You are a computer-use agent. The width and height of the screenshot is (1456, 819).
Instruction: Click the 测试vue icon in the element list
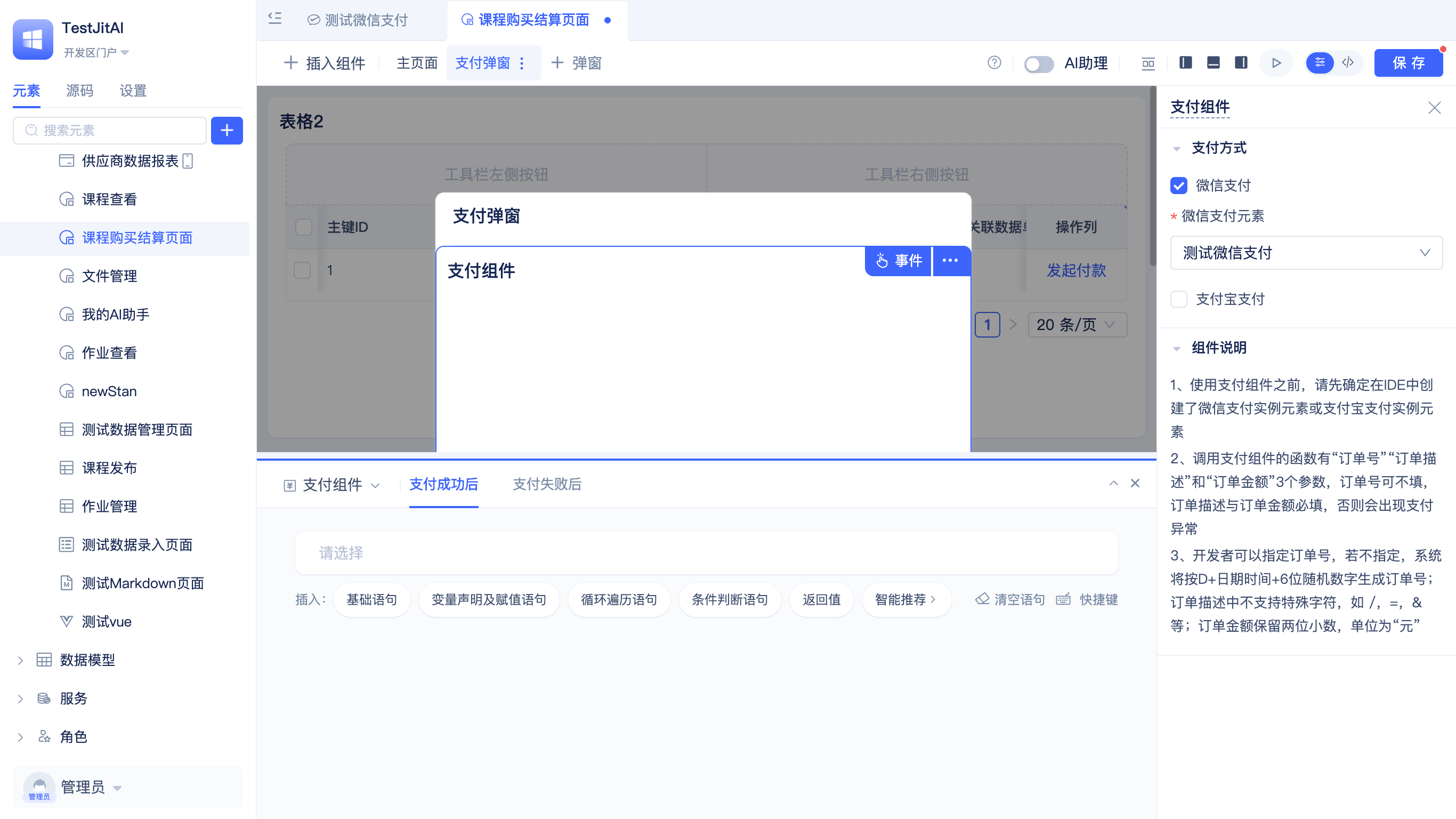click(x=66, y=622)
